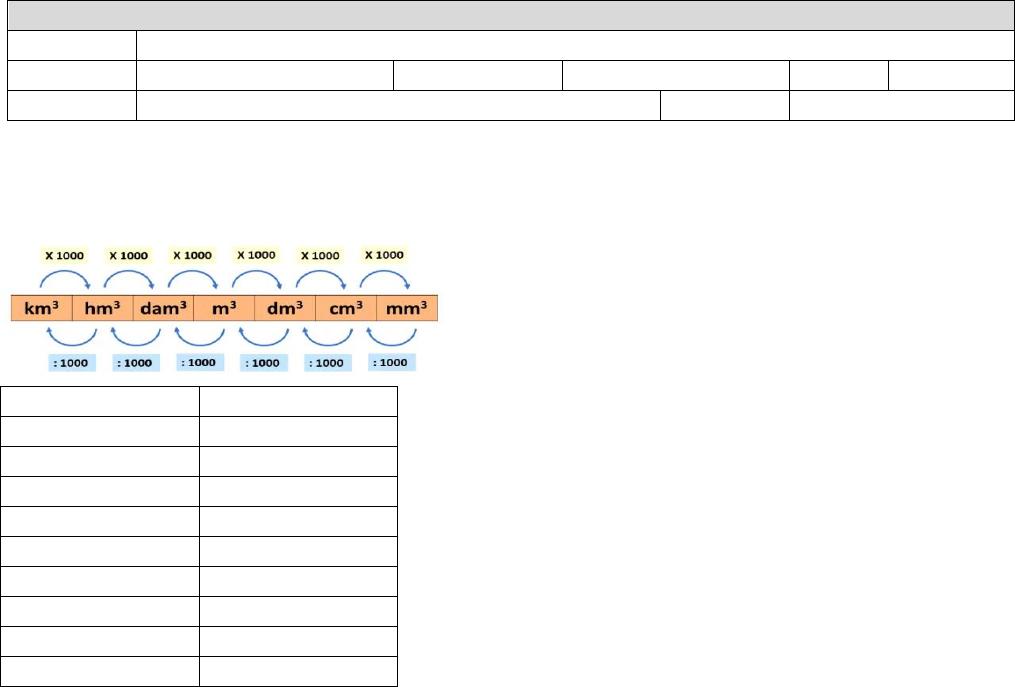Click the bottom arrow from mm³ back to cm³
Image resolution: width=1015 pixels, height=687 pixels.
(x=388, y=337)
